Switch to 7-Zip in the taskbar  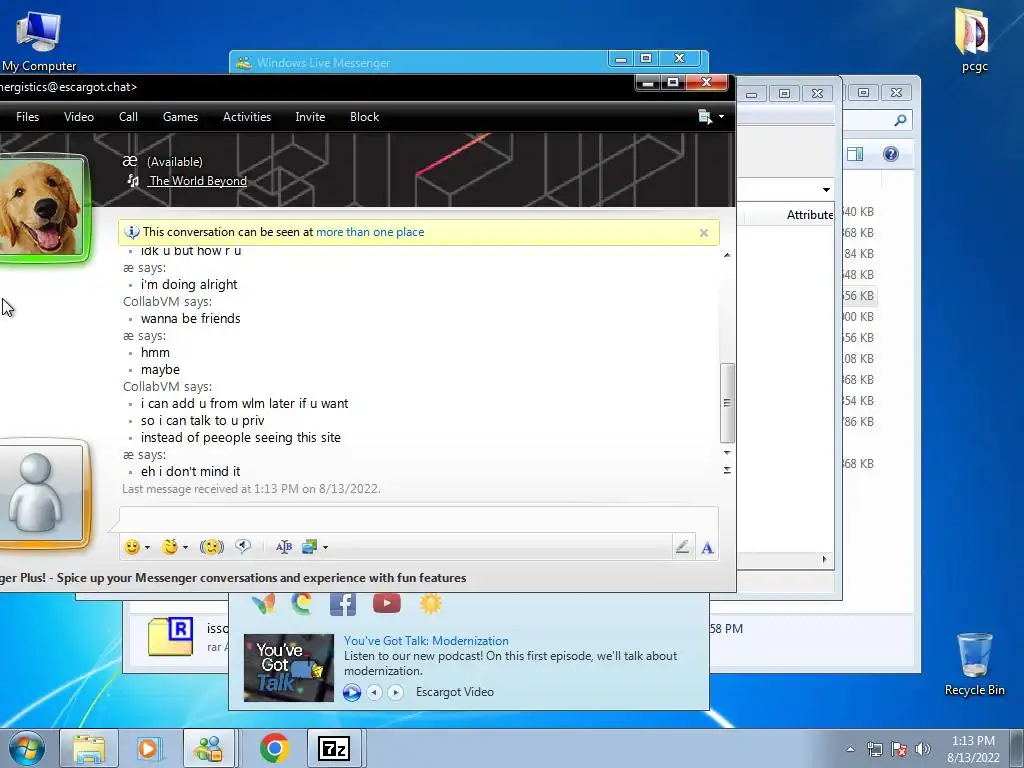pyautogui.click(x=334, y=748)
